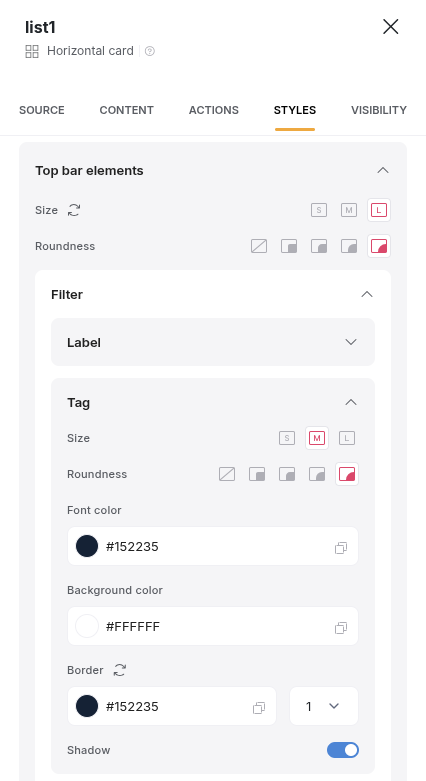Choose maximum roundness icon in Tag section
This screenshot has height=781, width=426.
(347, 474)
